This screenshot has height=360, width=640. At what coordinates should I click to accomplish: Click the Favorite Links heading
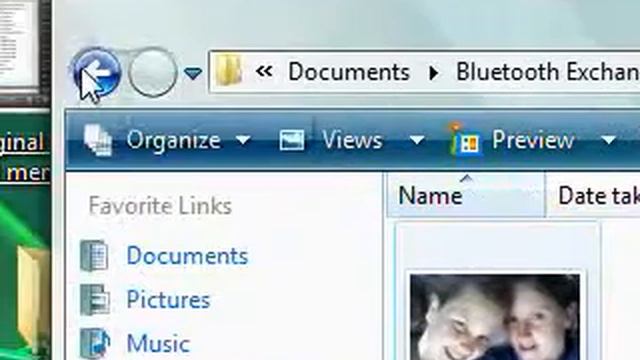pos(160,205)
